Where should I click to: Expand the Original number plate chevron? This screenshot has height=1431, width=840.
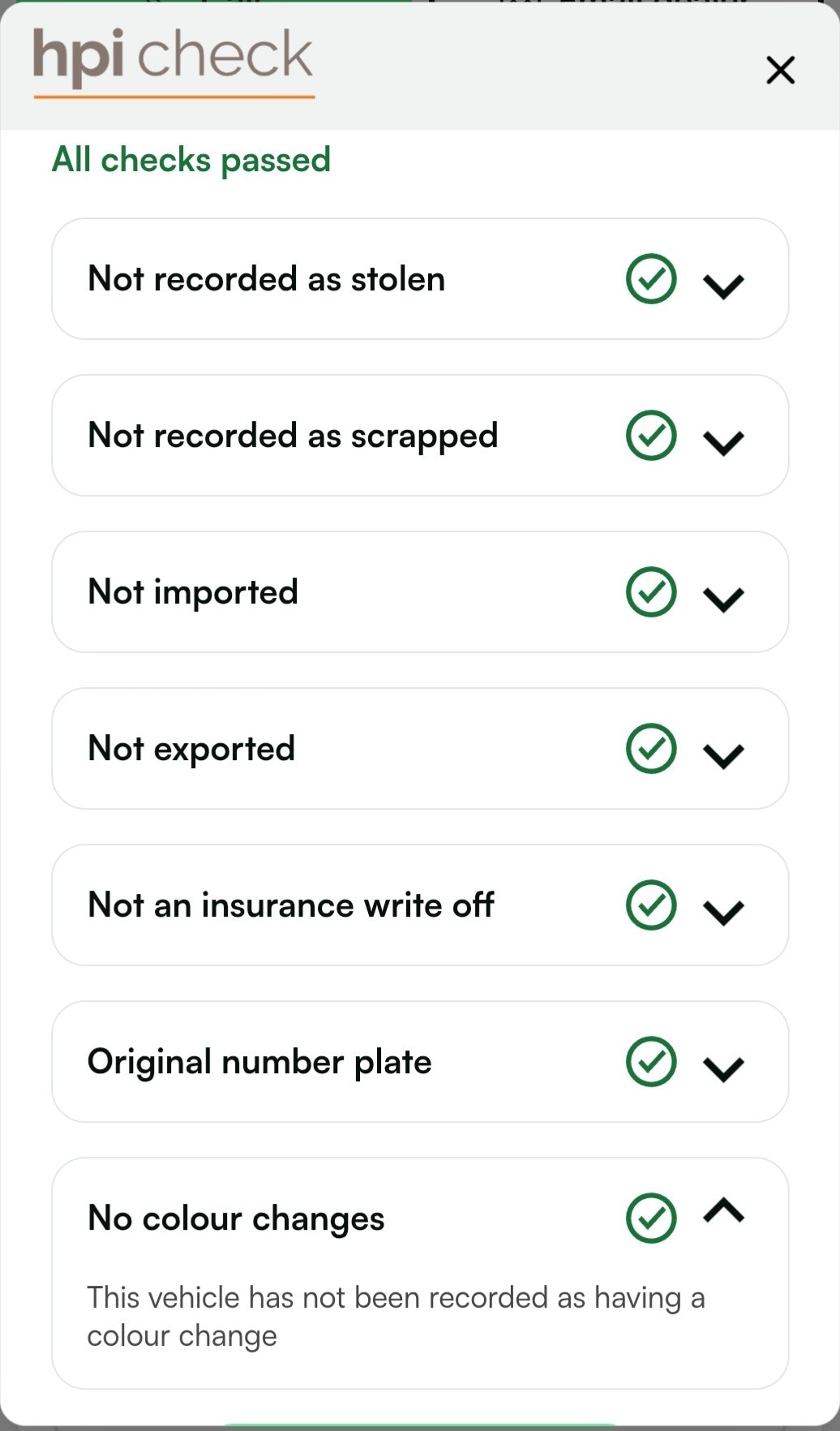coord(723,1068)
